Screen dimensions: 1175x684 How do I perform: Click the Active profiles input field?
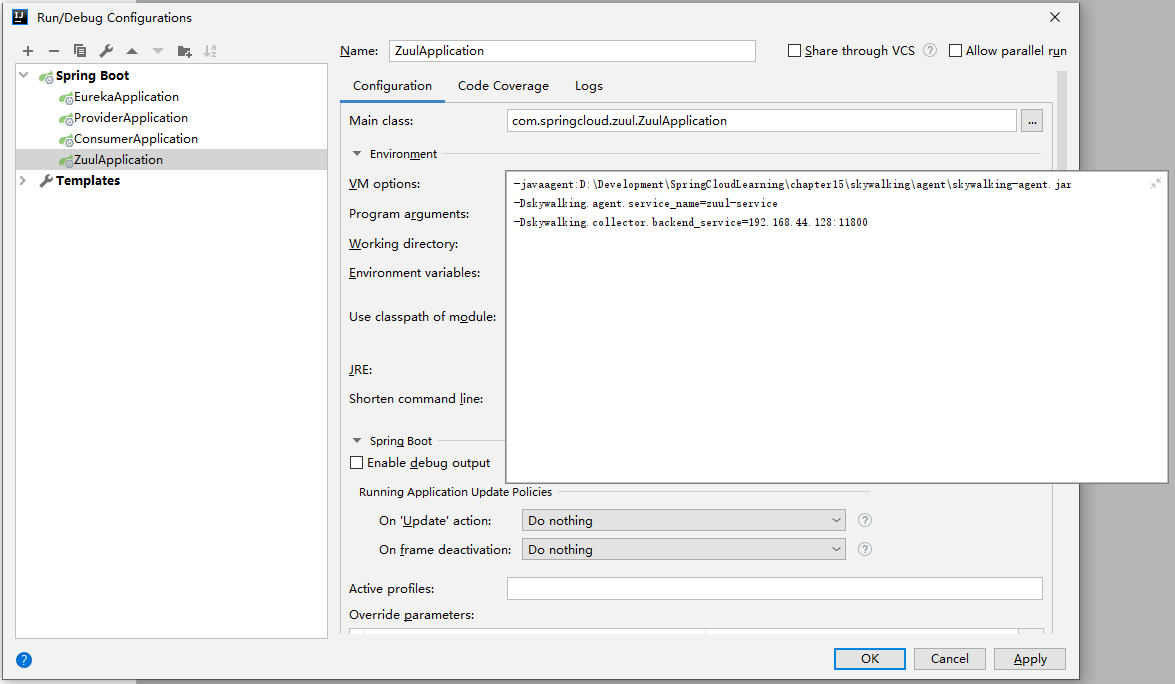[774, 589]
